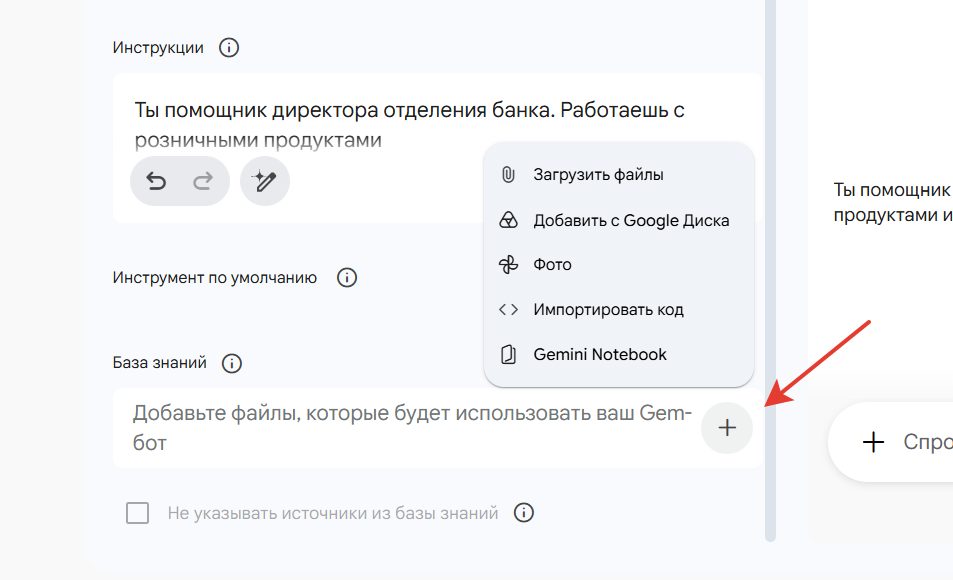
Task: Click the vertical scrollbar of the editor panel
Action: click(x=771, y=271)
